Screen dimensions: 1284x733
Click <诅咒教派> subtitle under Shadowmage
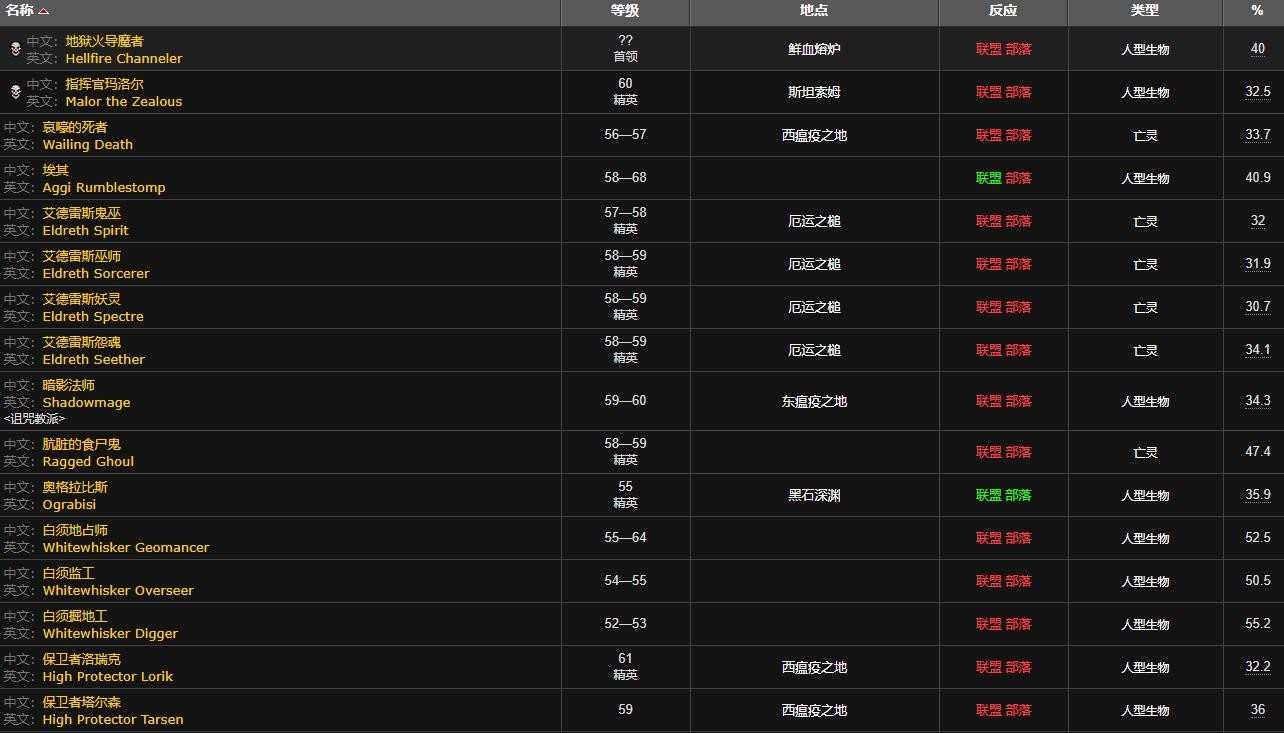34,419
